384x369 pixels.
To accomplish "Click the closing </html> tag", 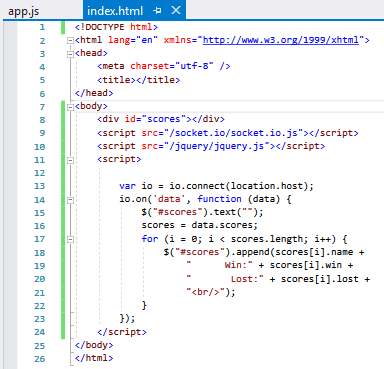I will coord(94,358).
